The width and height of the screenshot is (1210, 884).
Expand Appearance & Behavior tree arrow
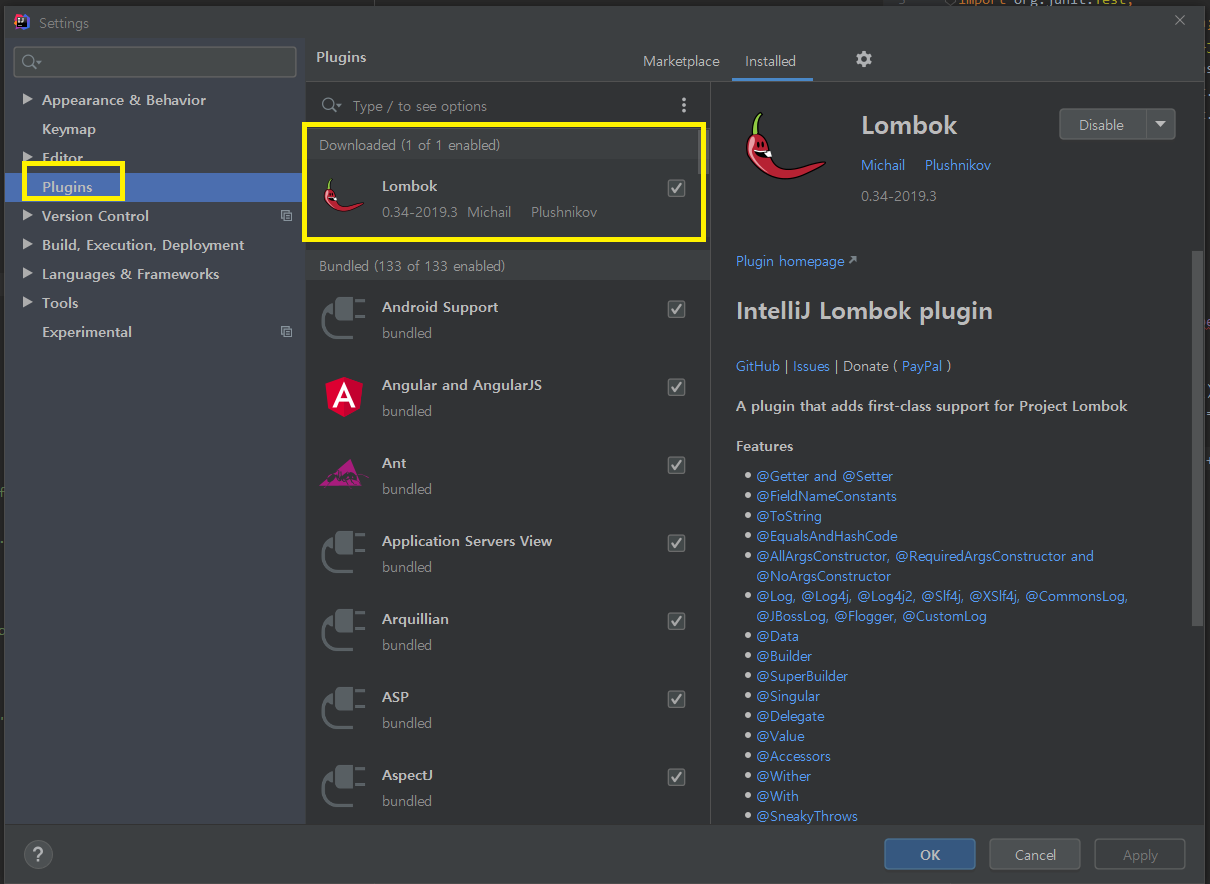coord(27,100)
